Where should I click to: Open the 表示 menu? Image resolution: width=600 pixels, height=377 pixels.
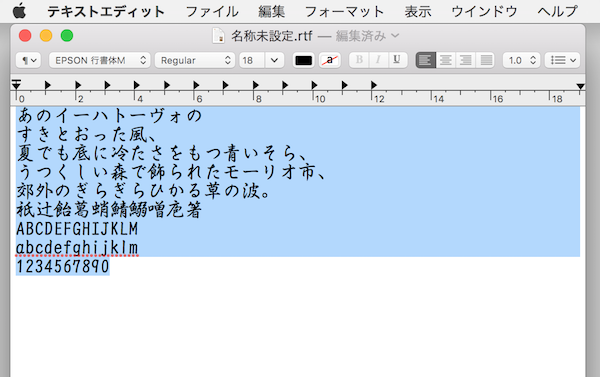click(418, 11)
